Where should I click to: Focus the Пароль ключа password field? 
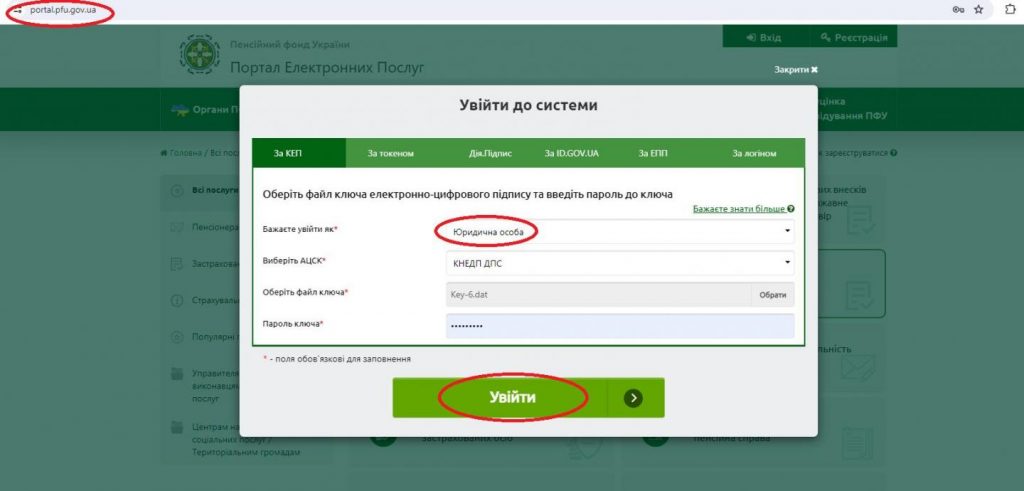pyautogui.click(x=619, y=326)
